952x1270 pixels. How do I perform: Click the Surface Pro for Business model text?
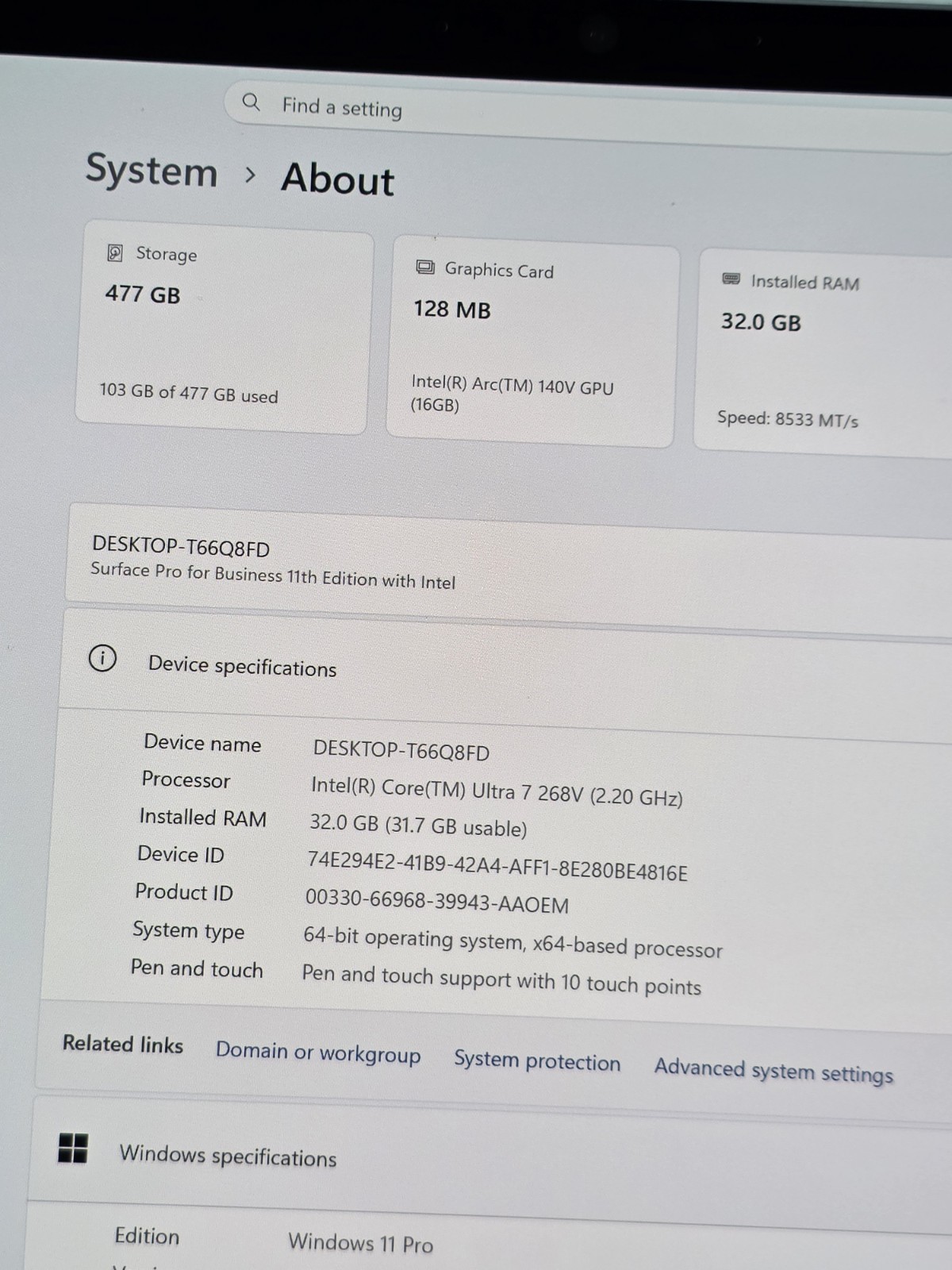(x=273, y=575)
